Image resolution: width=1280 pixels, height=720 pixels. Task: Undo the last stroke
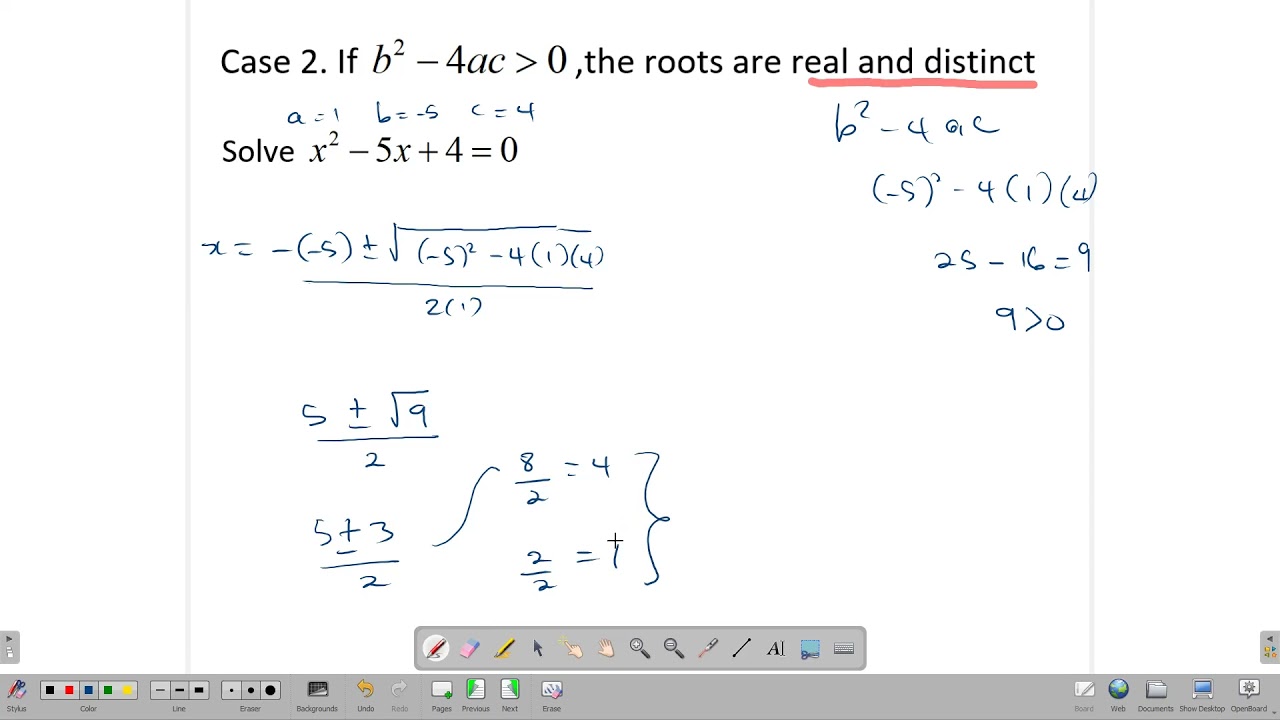365,694
